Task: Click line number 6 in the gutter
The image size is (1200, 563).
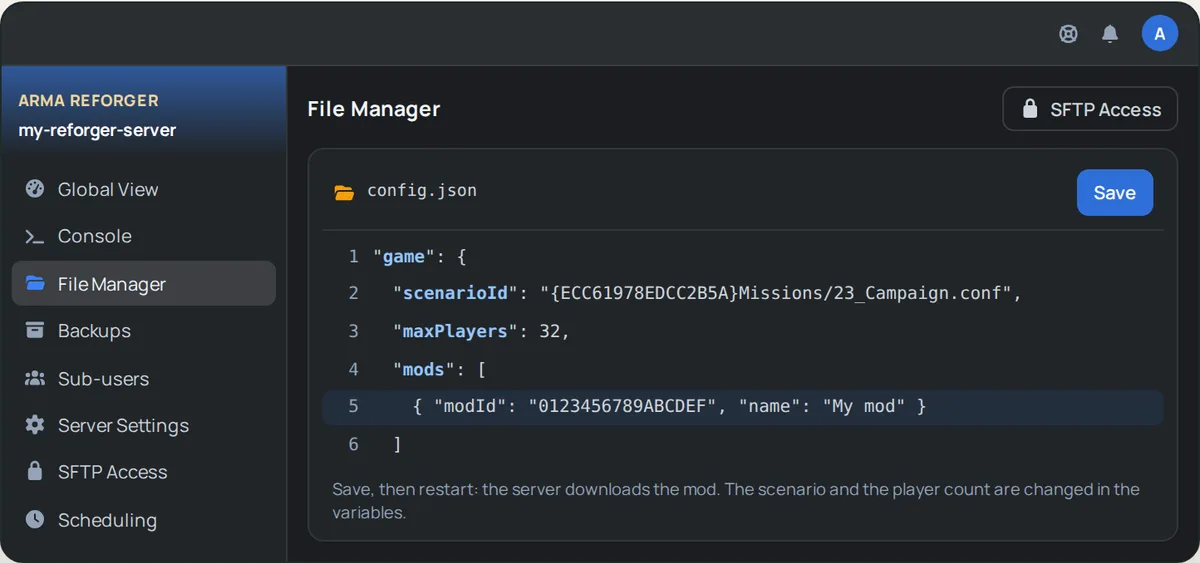Action: point(353,445)
